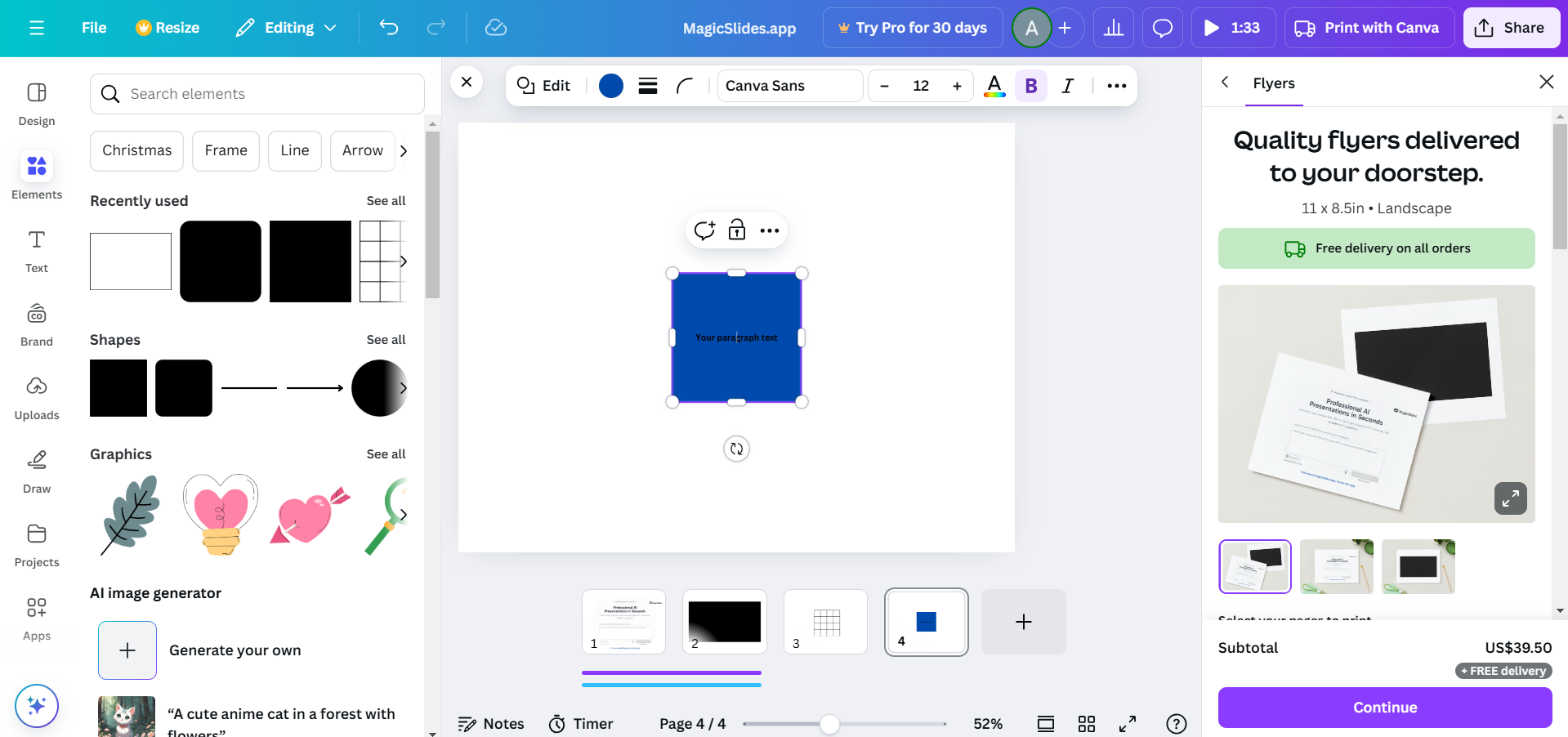This screenshot has height=737, width=1568.
Task: Open the comments speech bubble icon
Action: tap(1162, 28)
